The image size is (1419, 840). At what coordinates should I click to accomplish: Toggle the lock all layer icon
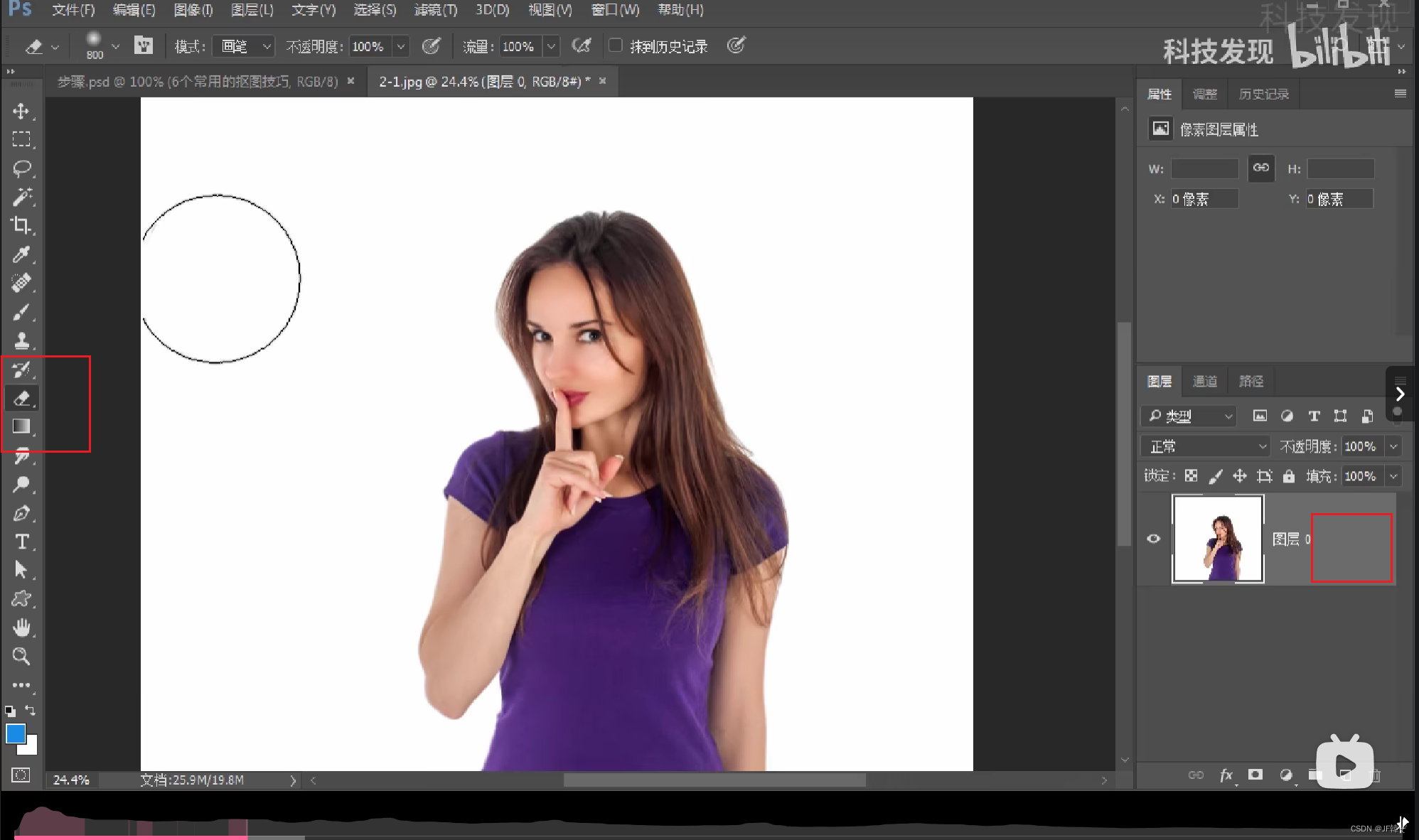point(1288,476)
